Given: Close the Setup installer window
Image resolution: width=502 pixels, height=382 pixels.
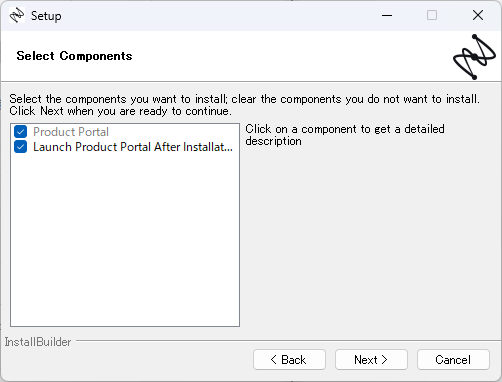Looking at the screenshot, I should 478,15.
